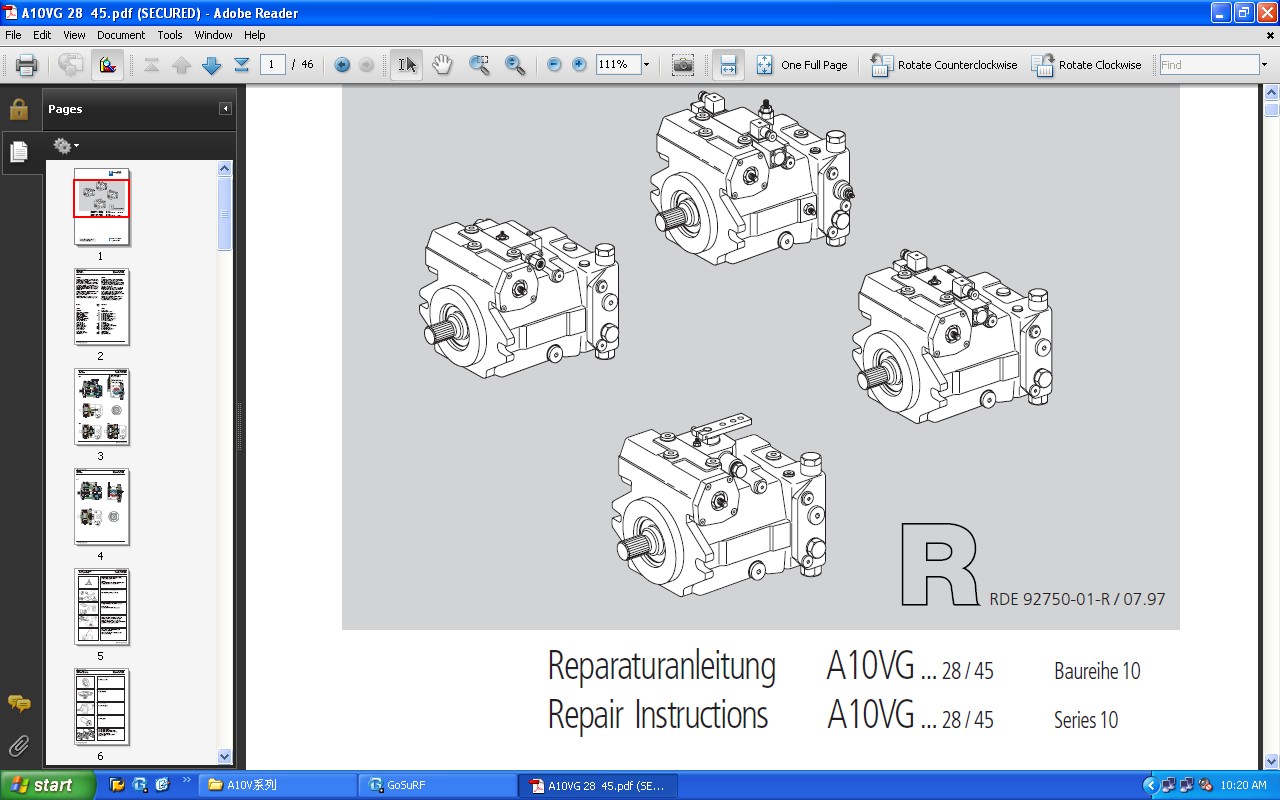The height and width of the screenshot is (800, 1280).
Task: Open the File menu
Action: click(x=13, y=35)
